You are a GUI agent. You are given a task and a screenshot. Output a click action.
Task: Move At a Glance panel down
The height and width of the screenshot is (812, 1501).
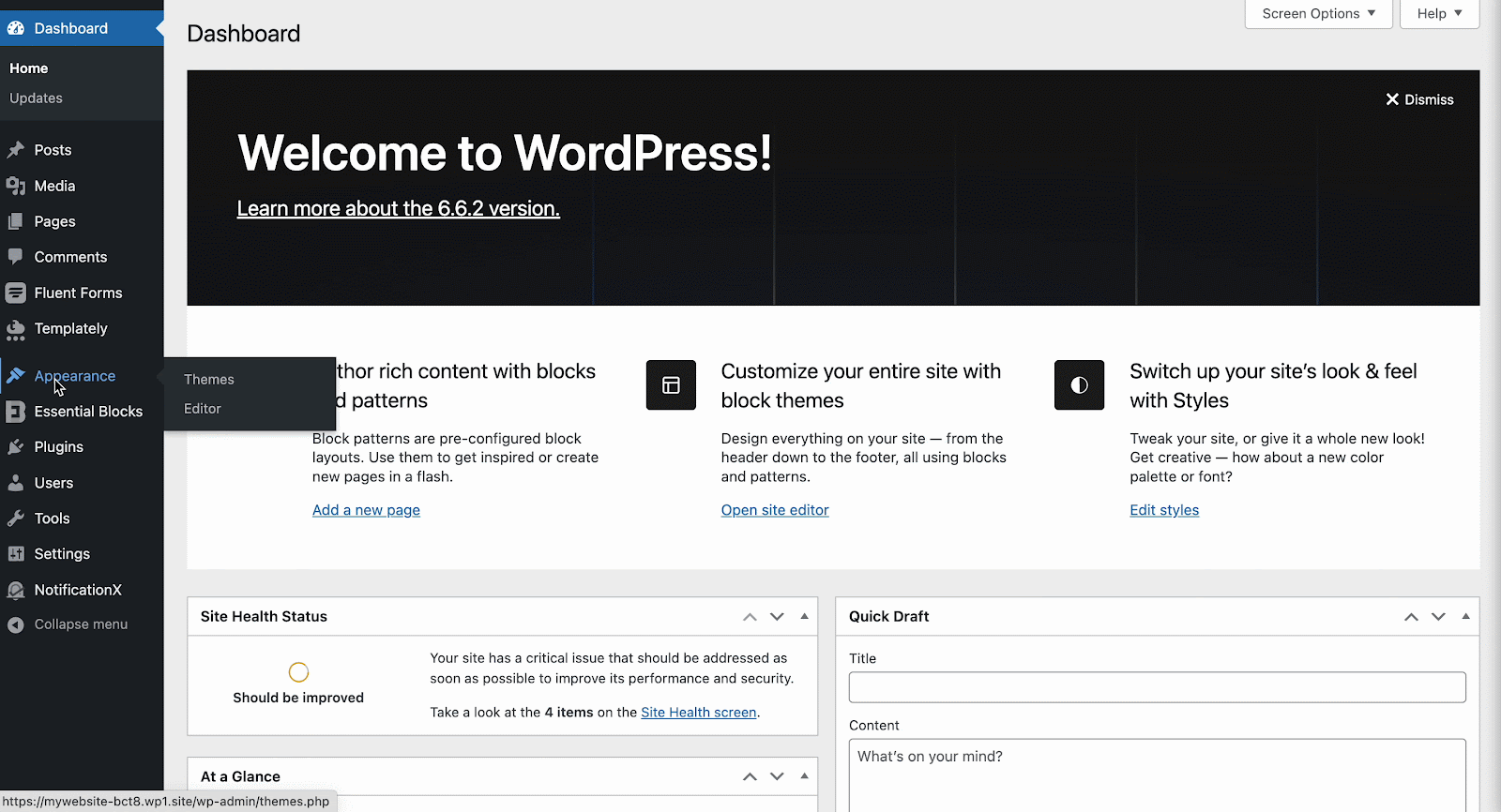pos(777,776)
